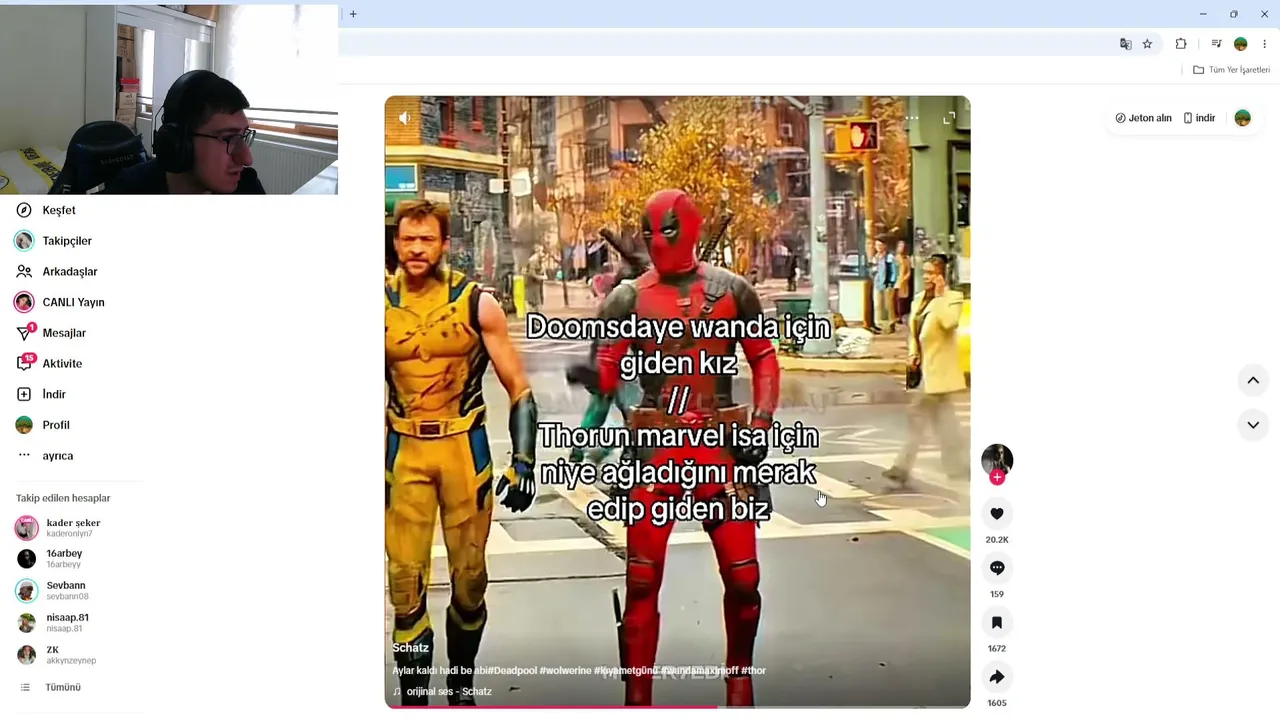Open the Chrome three-dot menu
The height and width of the screenshot is (720, 1280).
tap(1265, 44)
